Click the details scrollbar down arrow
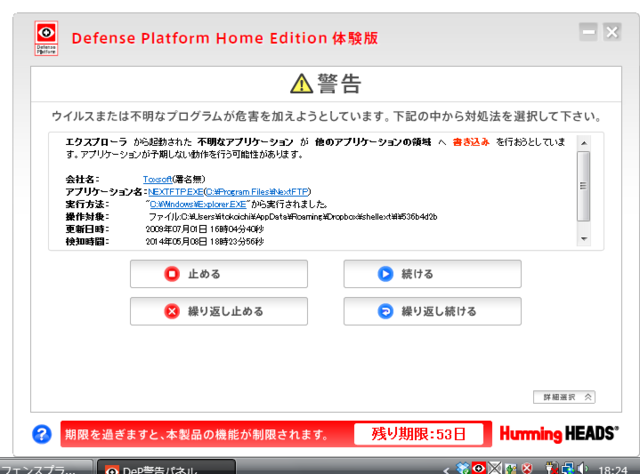 pos(584,239)
